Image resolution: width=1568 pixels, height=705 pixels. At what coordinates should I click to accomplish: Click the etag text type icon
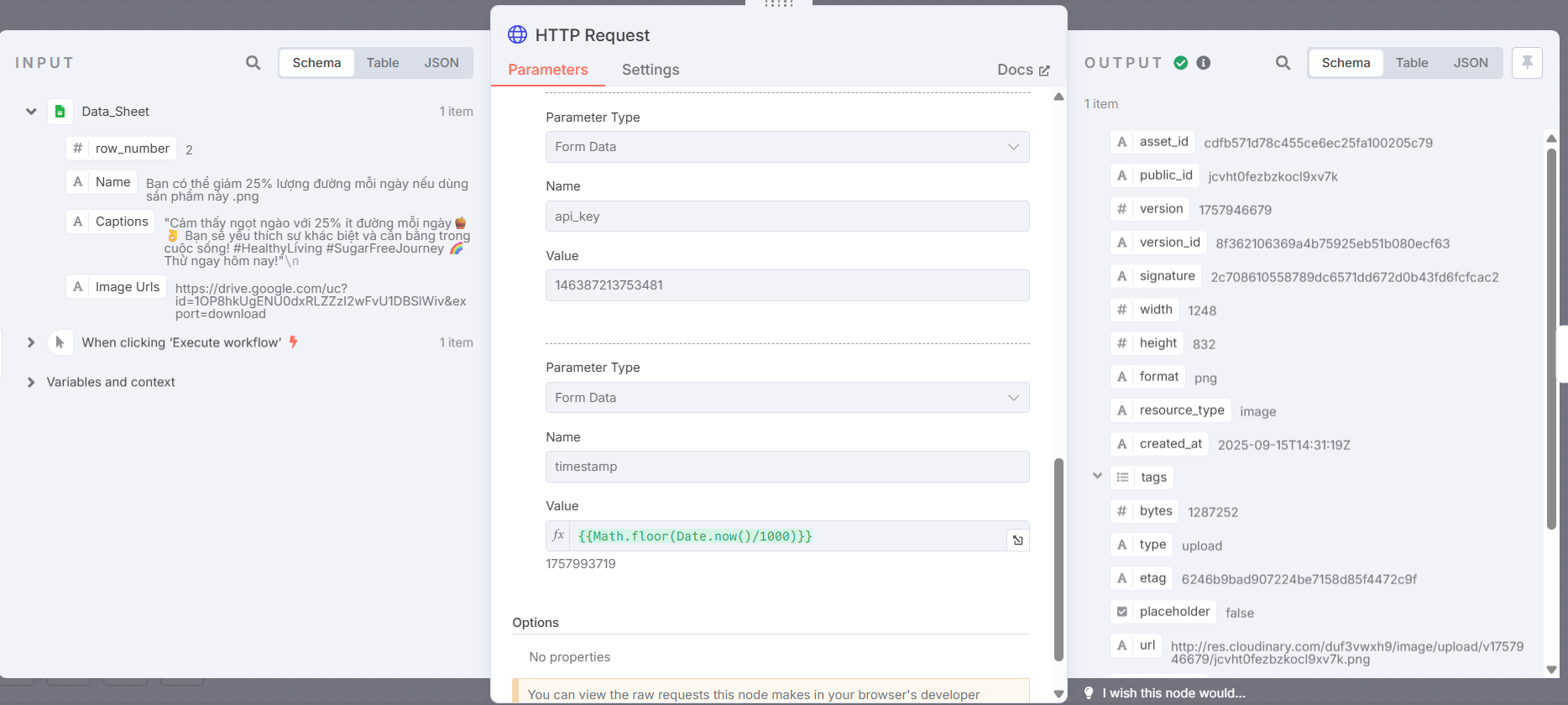(1121, 578)
